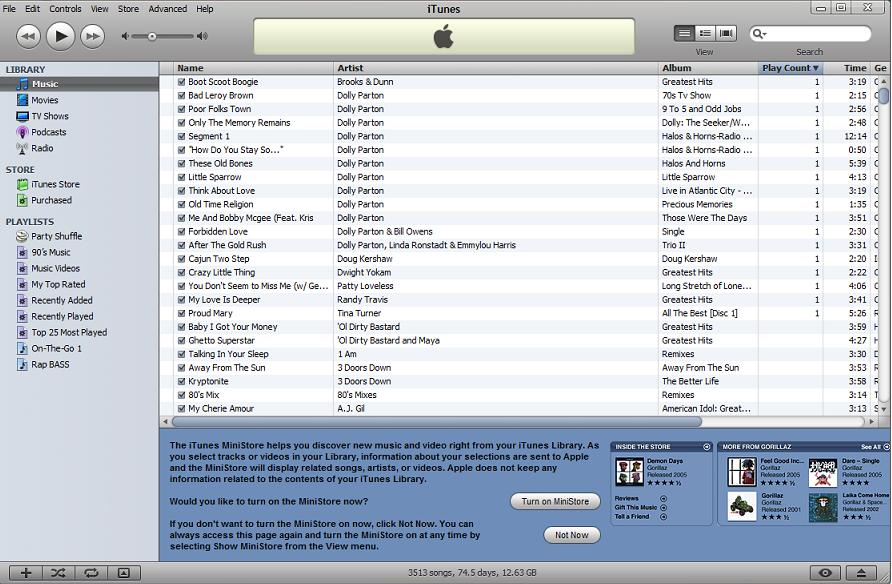Open TV Shows in the sidebar
892x584 pixels.
pos(49,116)
